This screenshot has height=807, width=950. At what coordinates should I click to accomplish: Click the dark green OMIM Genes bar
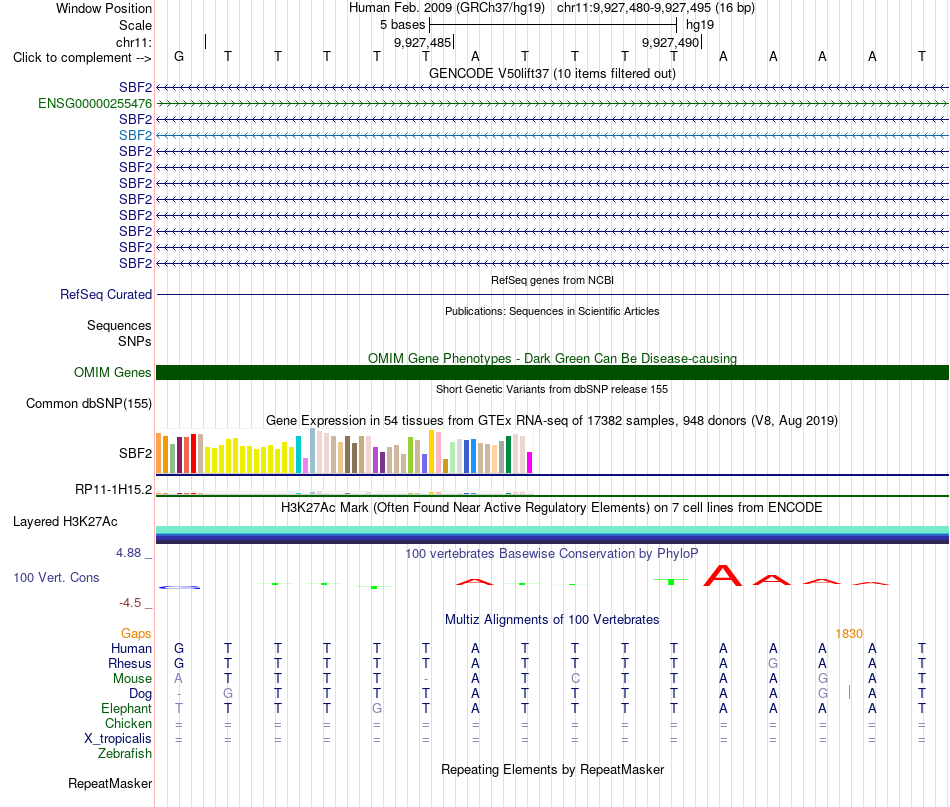tap(552, 373)
